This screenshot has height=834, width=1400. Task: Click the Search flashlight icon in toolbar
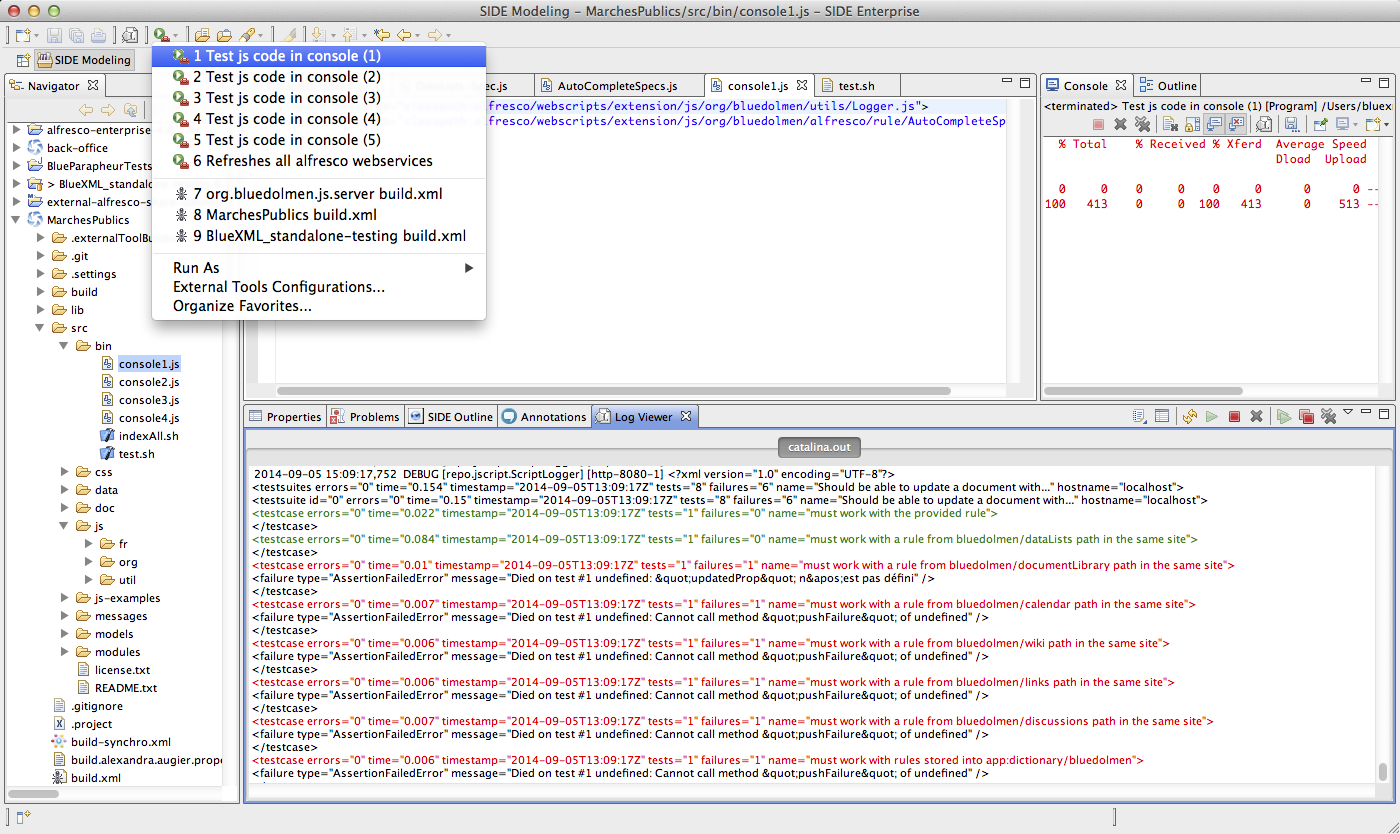coord(248,35)
